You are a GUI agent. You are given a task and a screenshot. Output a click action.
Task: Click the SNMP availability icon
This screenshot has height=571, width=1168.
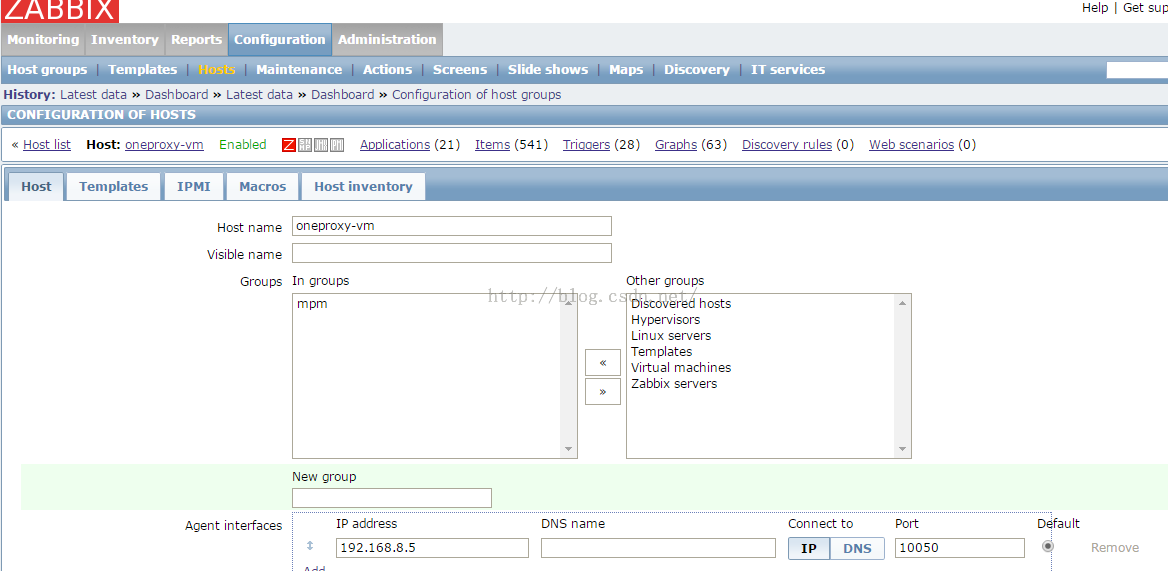coord(305,145)
